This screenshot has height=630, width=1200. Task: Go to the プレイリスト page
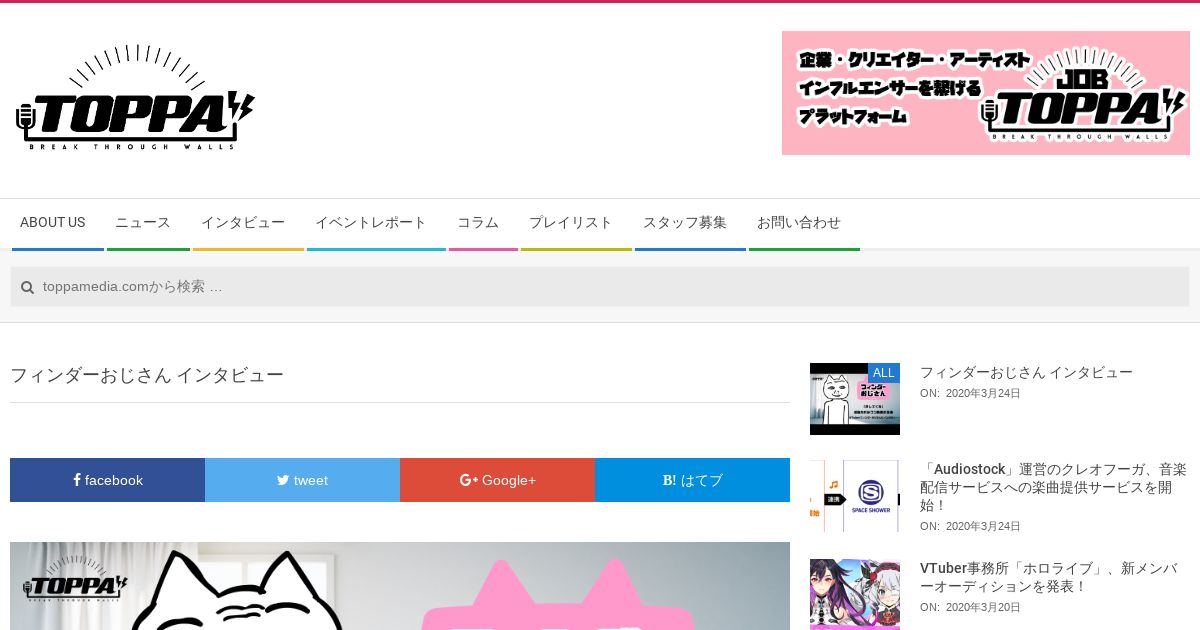tap(571, 222)
